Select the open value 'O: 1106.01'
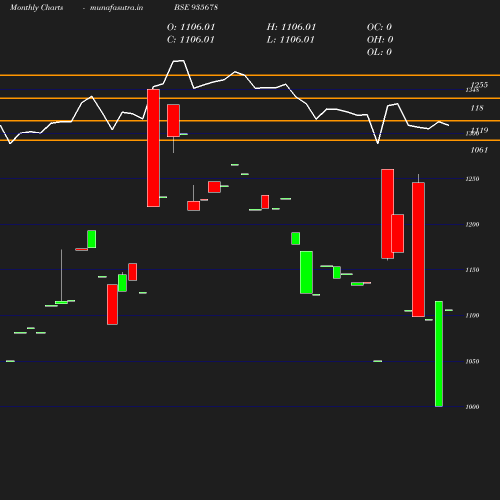The image size is (500, 500). click(x=191, y=27)
